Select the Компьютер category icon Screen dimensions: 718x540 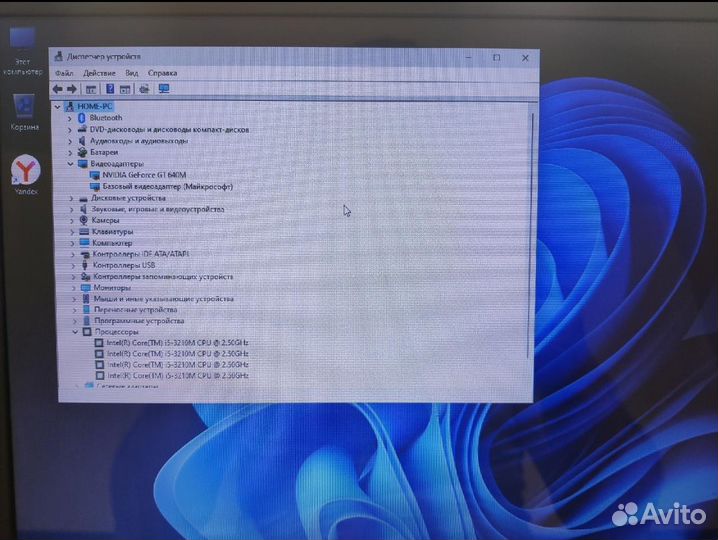tap(84, 243)
